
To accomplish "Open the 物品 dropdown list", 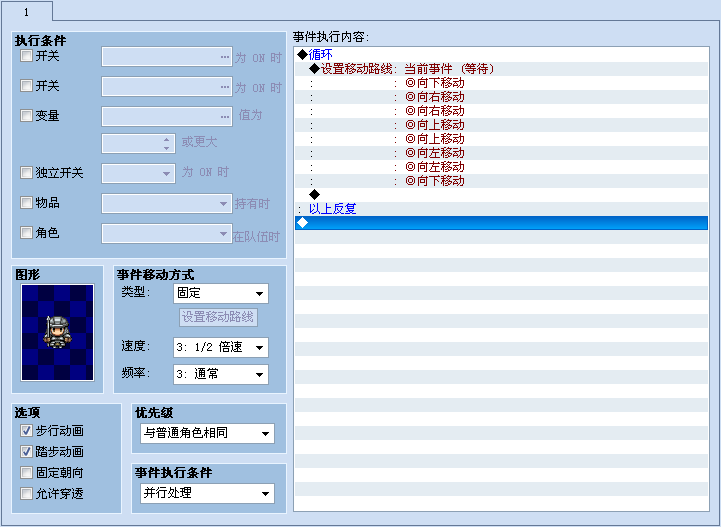I will pyautogui.click(x=167, y=204).
